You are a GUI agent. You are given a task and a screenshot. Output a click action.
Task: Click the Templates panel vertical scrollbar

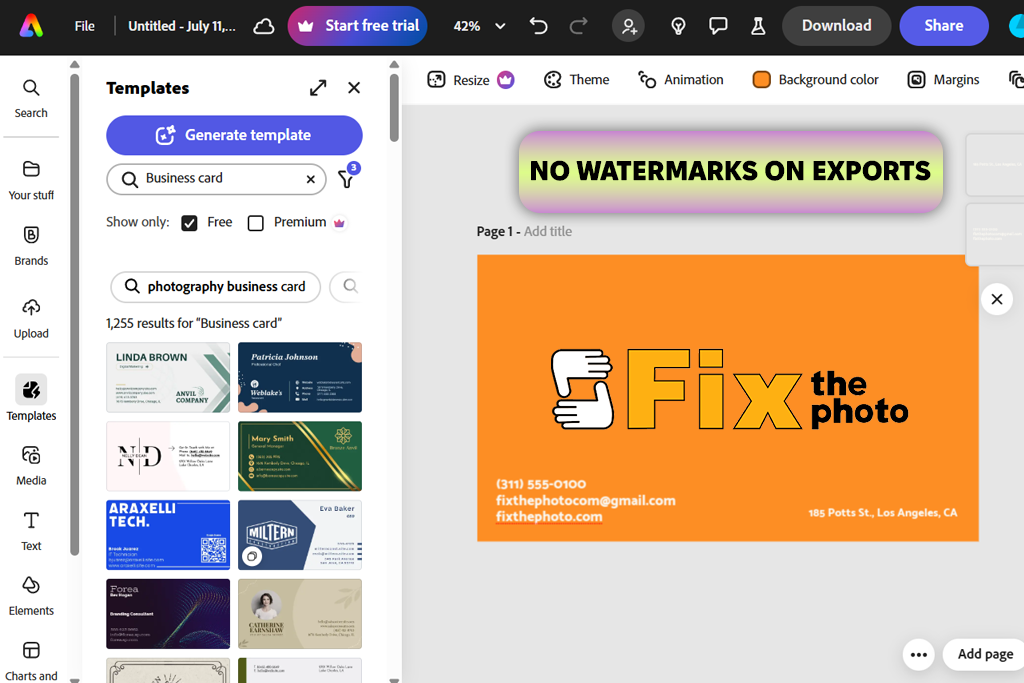coord(394,108)
